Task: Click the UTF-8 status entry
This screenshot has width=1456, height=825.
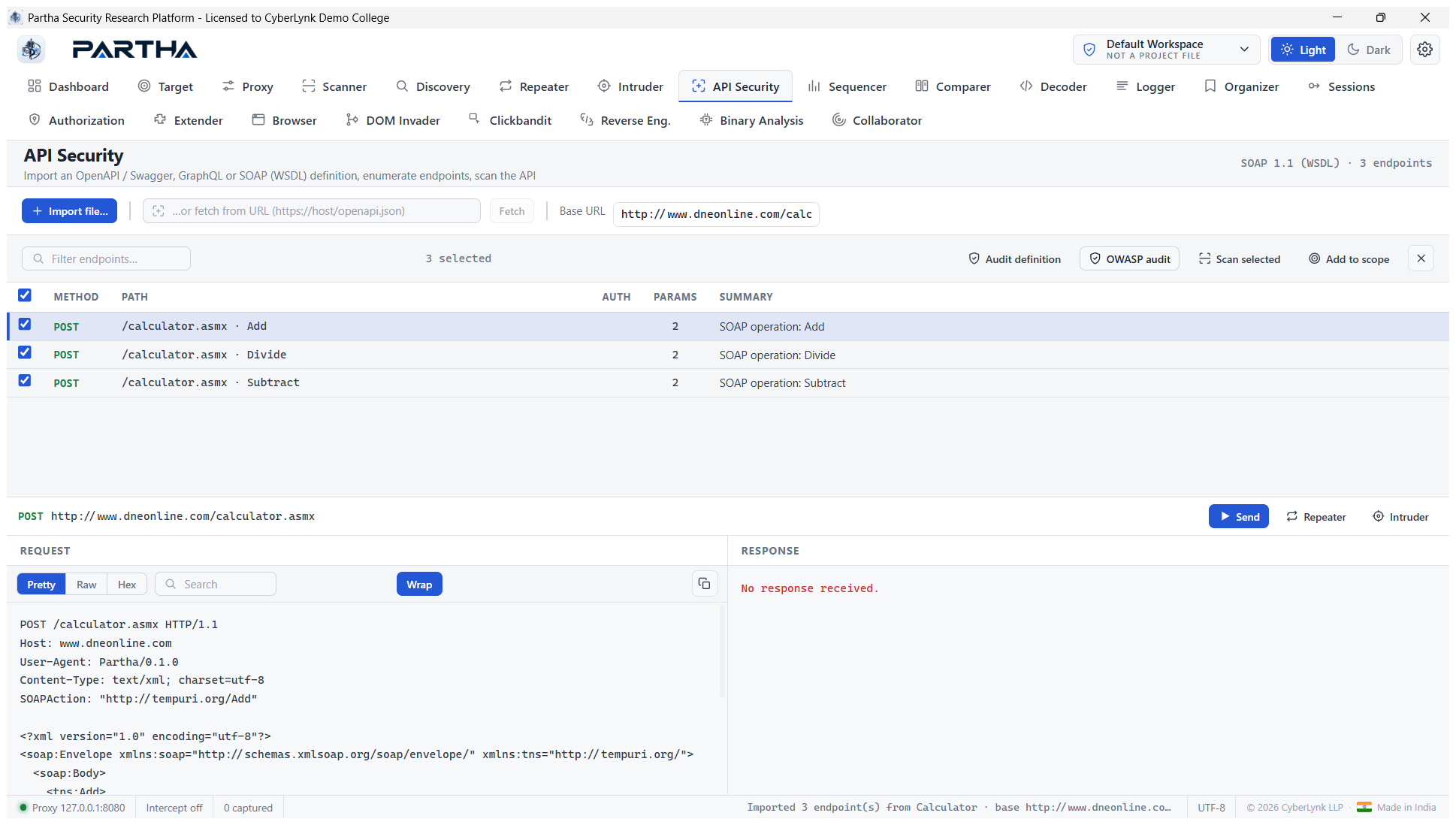Action: point(1211,808)
